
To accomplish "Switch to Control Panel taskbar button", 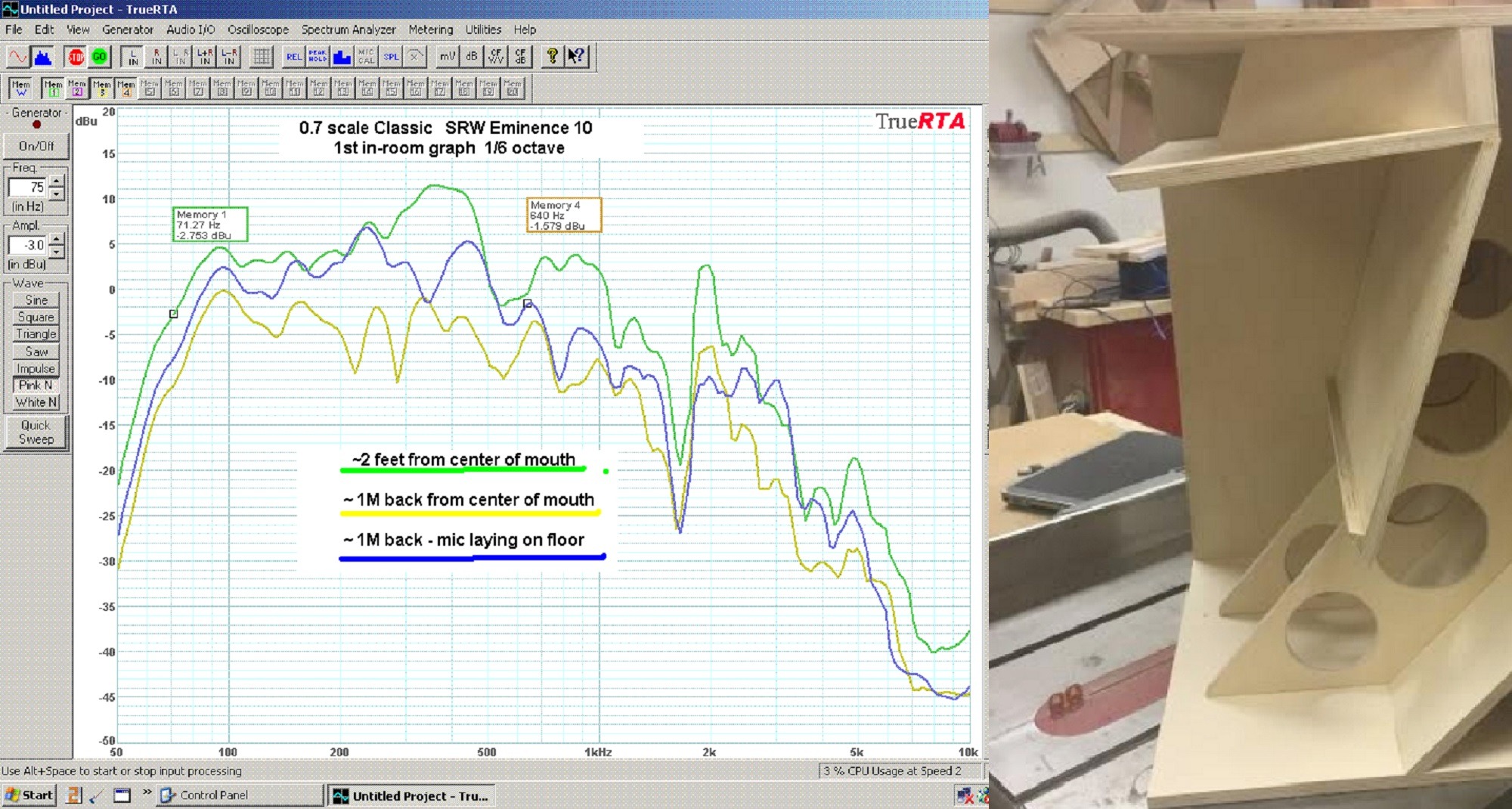I will pos(240,795).
